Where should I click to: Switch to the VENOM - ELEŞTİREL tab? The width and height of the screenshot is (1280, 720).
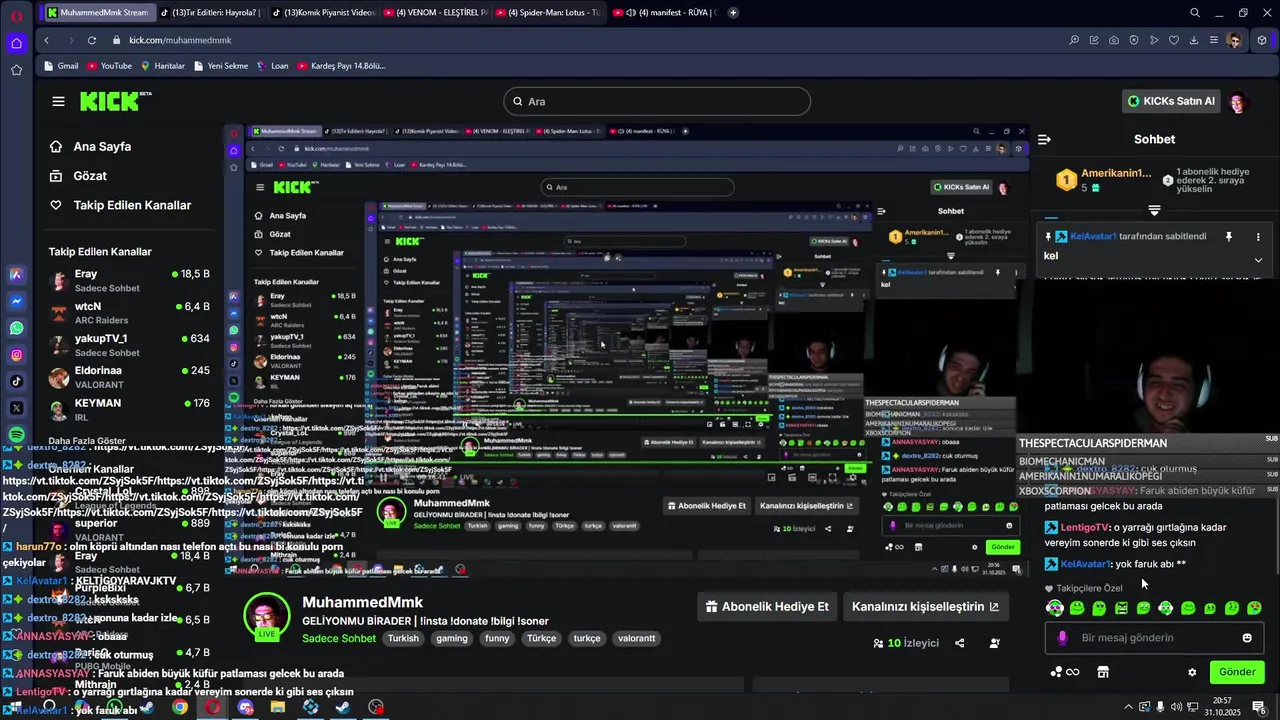point(436,13)
